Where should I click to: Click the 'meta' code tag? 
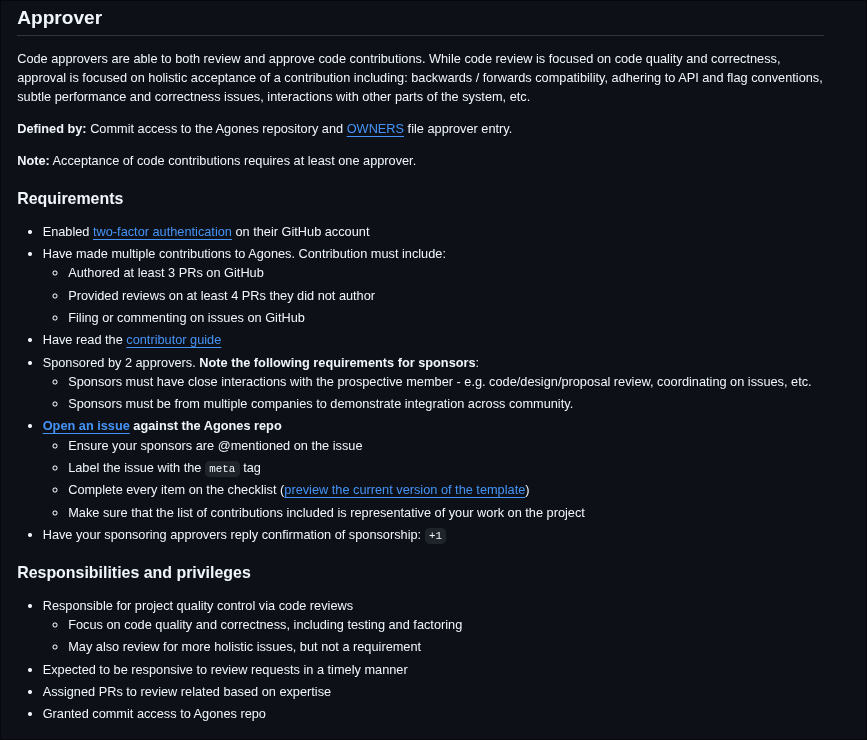coord(222,468)
